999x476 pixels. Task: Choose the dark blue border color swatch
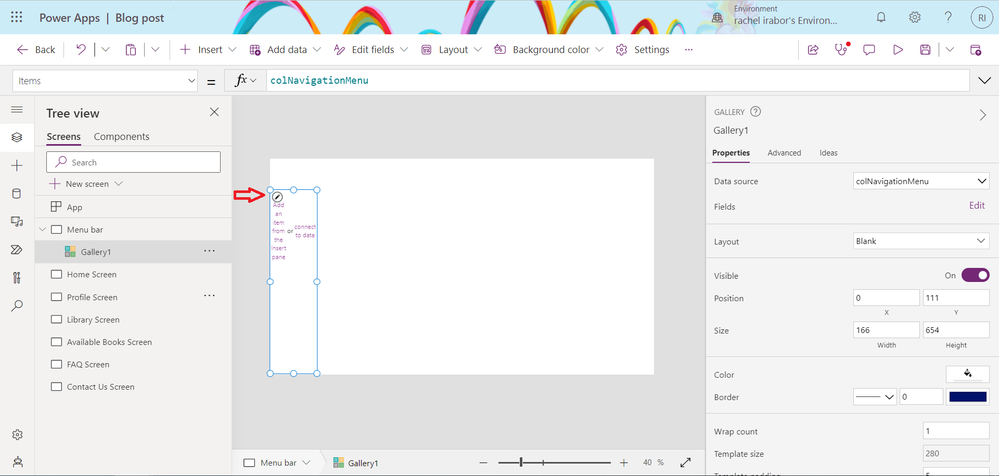click(968, 397)
